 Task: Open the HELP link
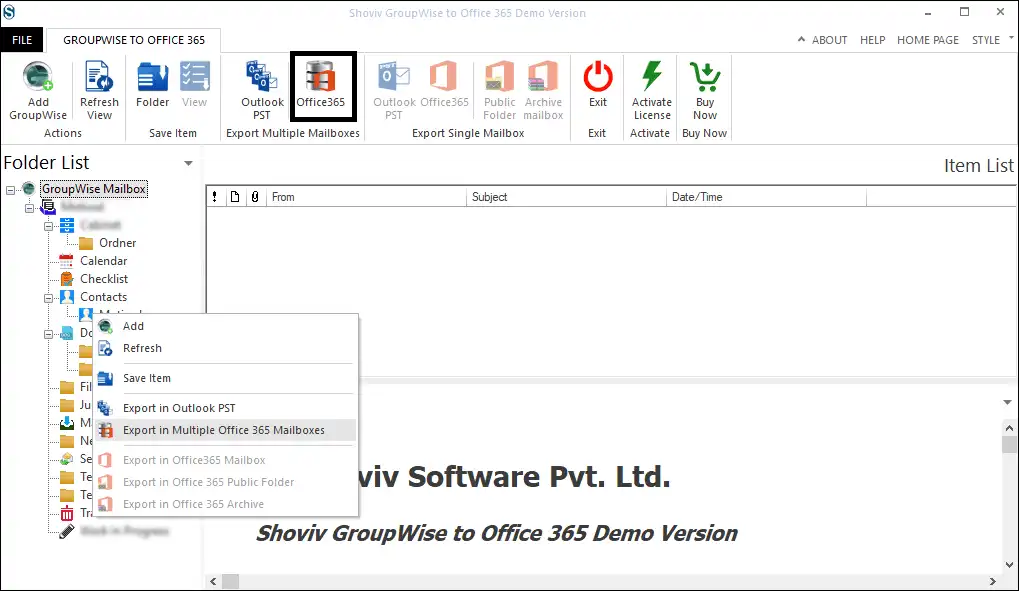pos(872,40)
